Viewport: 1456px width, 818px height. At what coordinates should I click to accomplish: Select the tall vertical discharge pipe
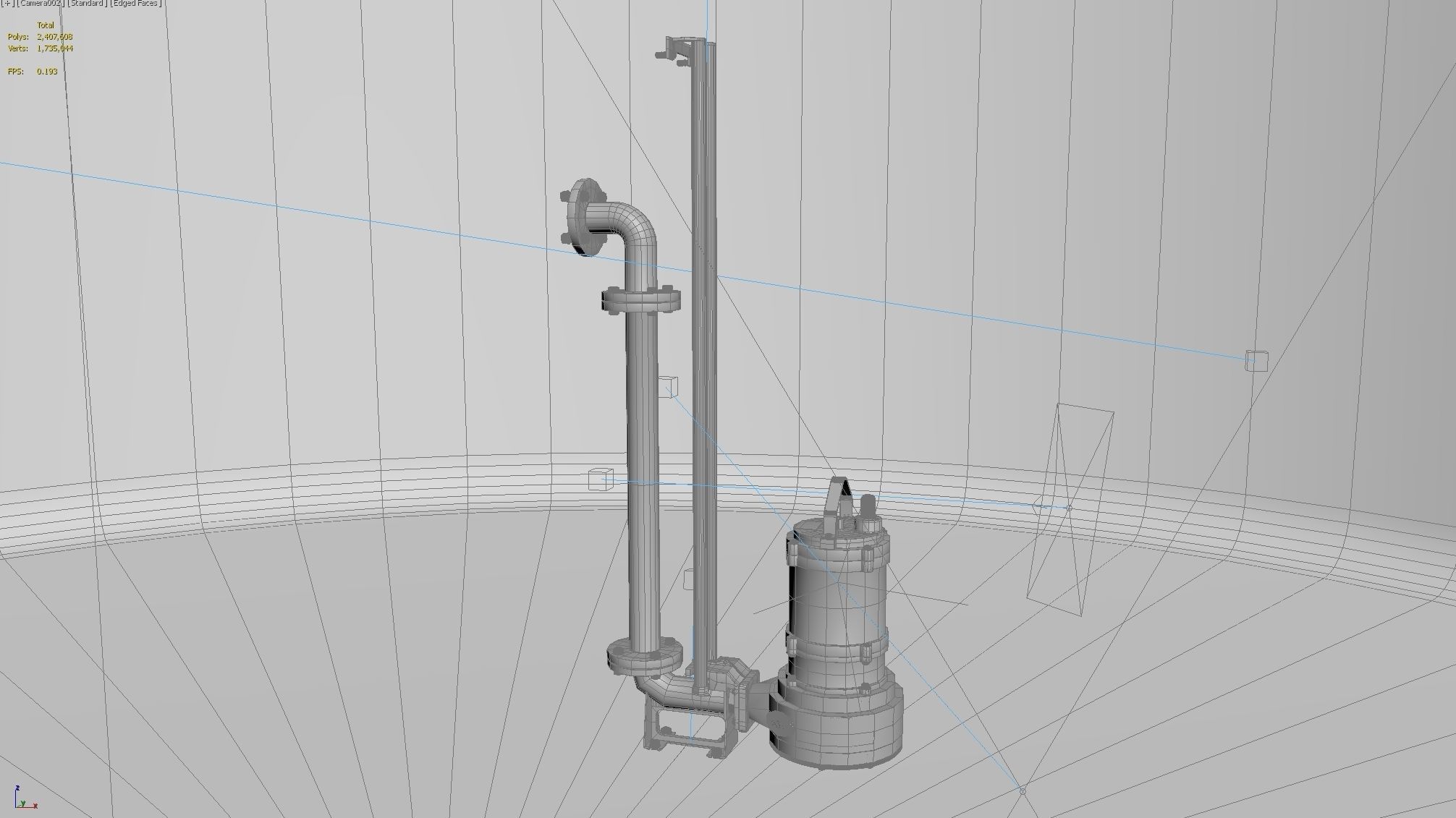click(x=643, y=477)
